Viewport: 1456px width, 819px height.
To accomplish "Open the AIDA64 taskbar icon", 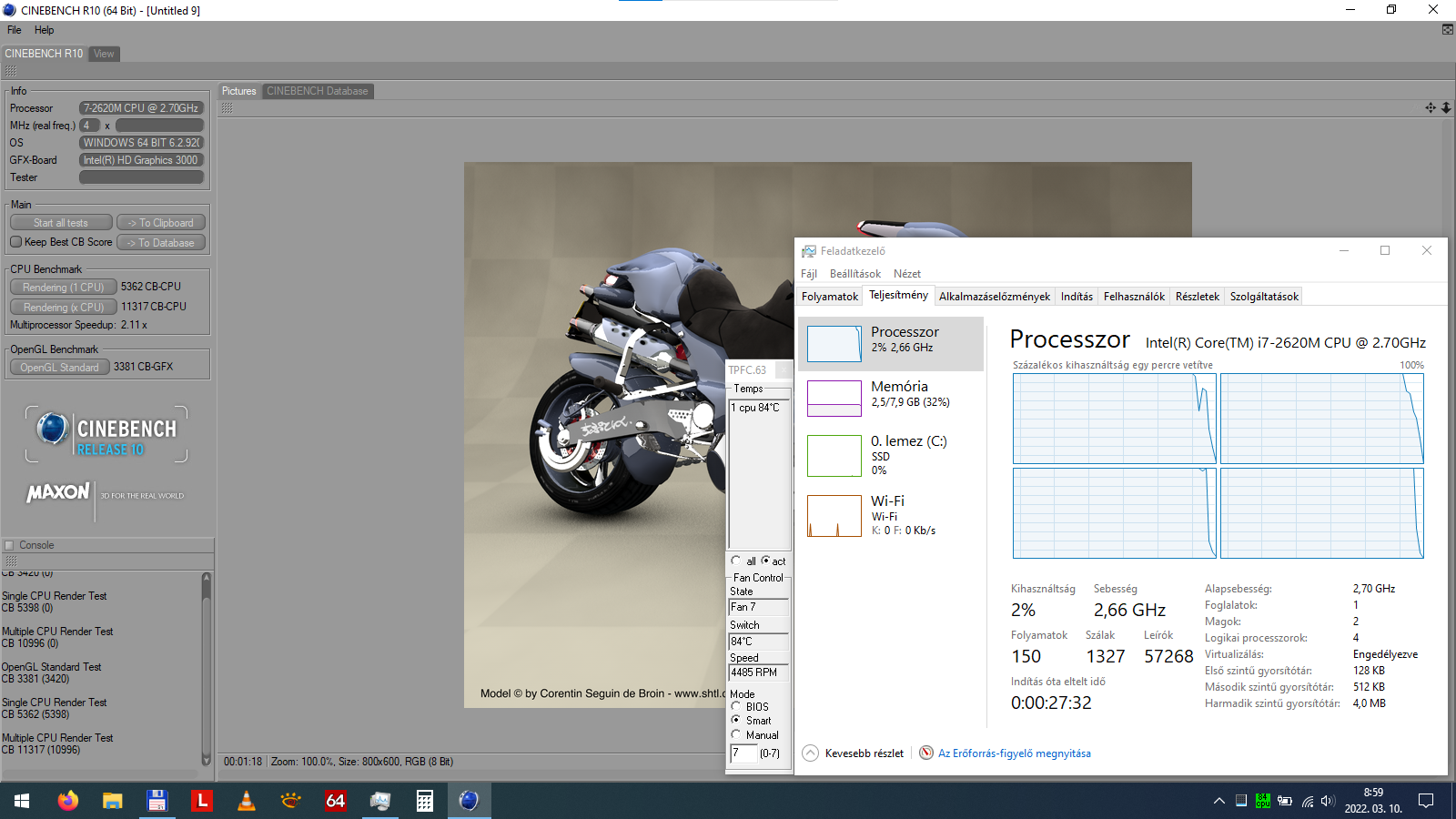I will (x=335, y=801).
